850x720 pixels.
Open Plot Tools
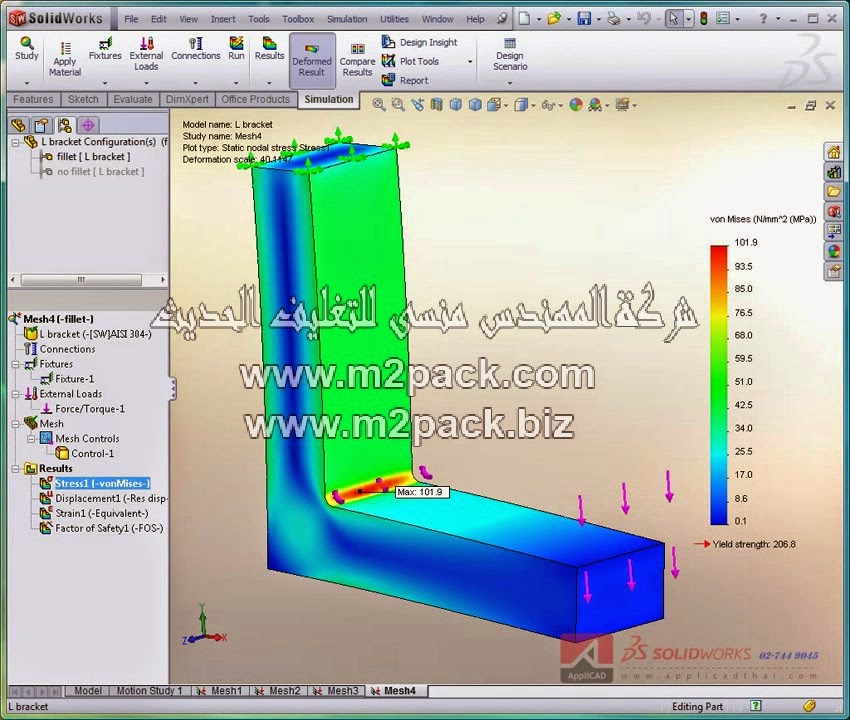(410, 61)
